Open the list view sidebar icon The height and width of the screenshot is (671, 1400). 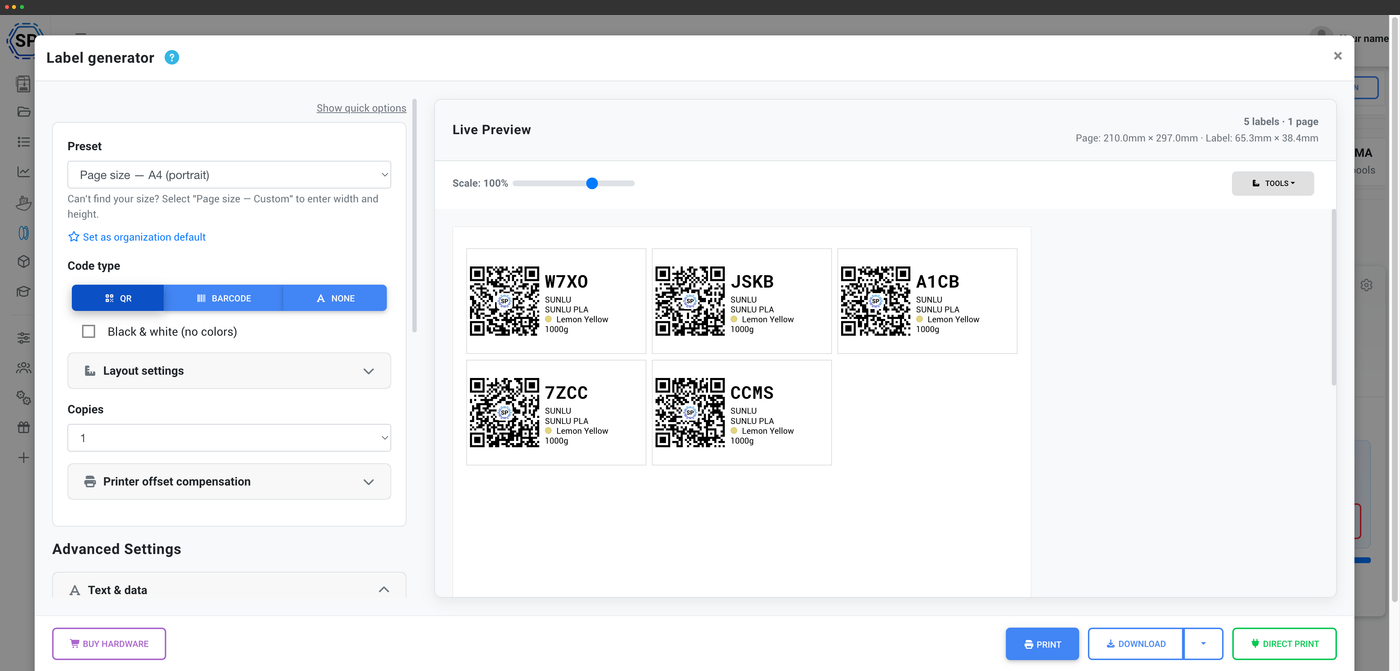pos(24,142)
